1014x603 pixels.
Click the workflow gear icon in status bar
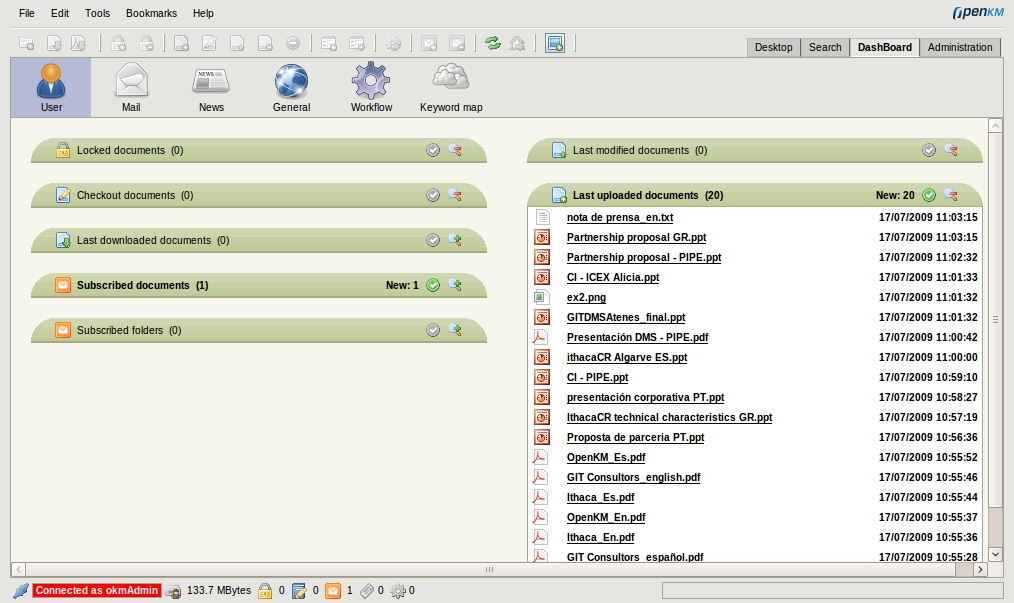[398, 591]
